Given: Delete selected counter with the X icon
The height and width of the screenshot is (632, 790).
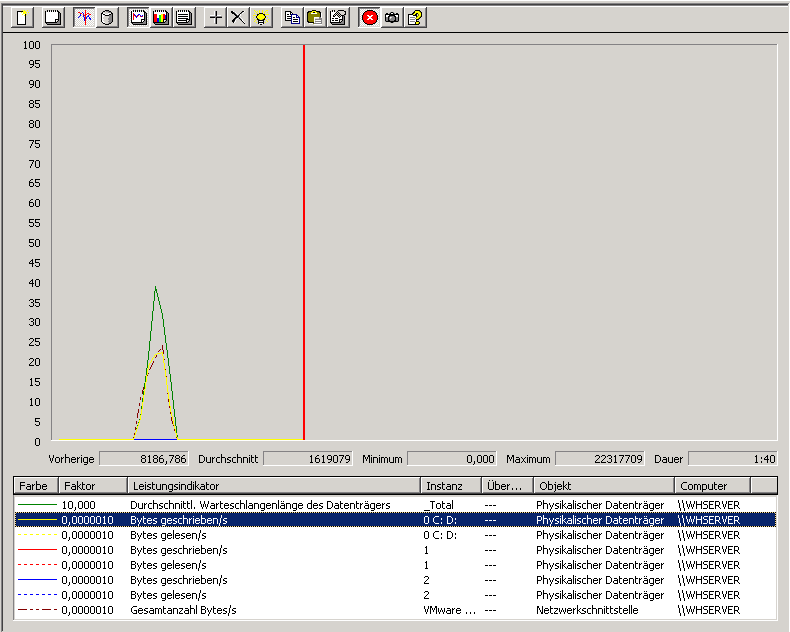Looking at the screenshot, I should click(x=238, y=18).
